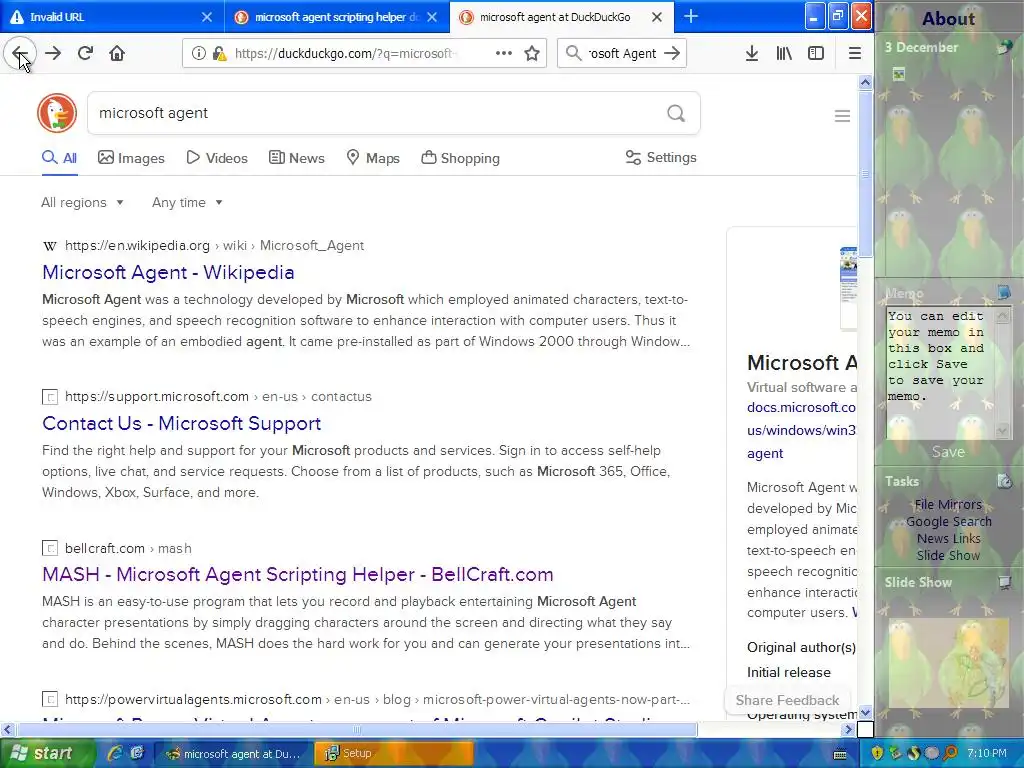Click the browser Back arrow
1024x768 pixels.
20,53
